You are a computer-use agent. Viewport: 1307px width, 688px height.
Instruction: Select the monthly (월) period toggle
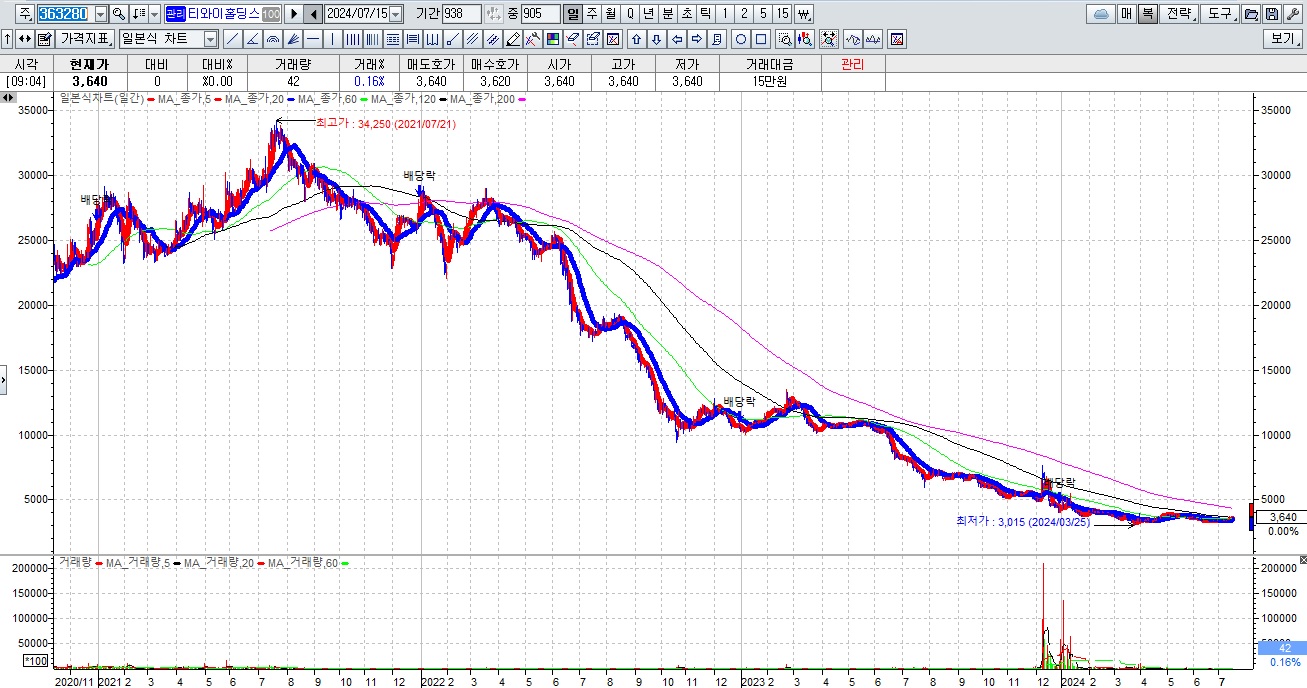(610, 14)
